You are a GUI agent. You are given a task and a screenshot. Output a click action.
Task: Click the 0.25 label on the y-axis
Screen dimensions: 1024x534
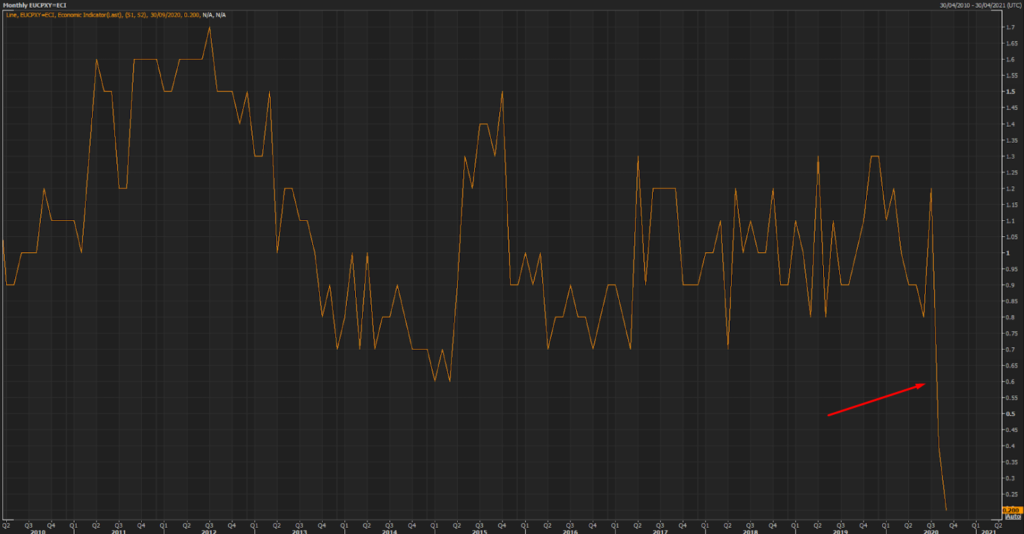point(1009,494)
